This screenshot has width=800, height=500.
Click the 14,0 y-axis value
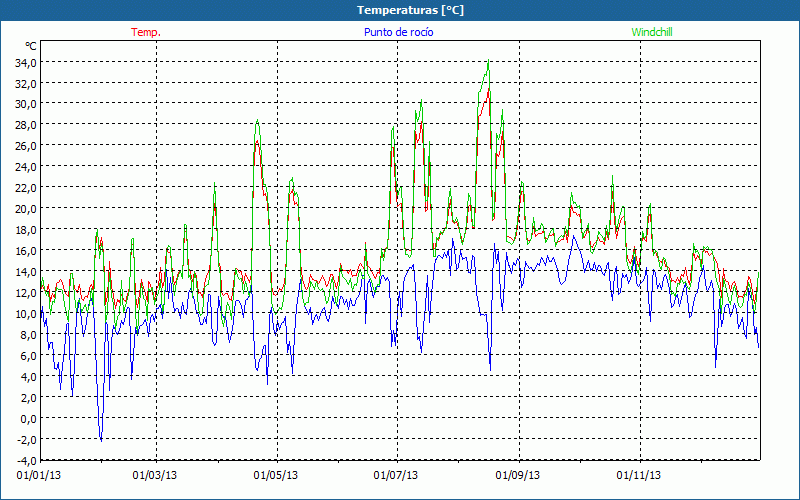pyautogui.click(x=26, y=272)
